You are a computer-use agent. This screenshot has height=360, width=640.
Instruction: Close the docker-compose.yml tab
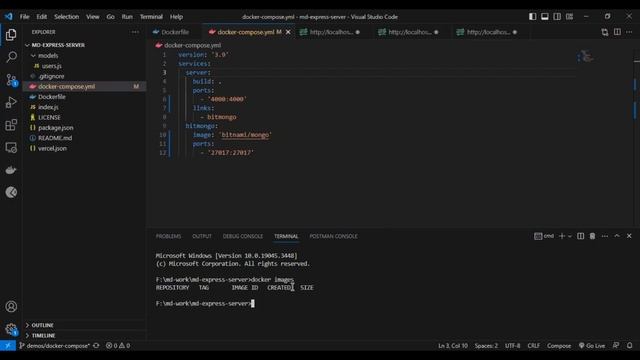[x=288, y=32]
